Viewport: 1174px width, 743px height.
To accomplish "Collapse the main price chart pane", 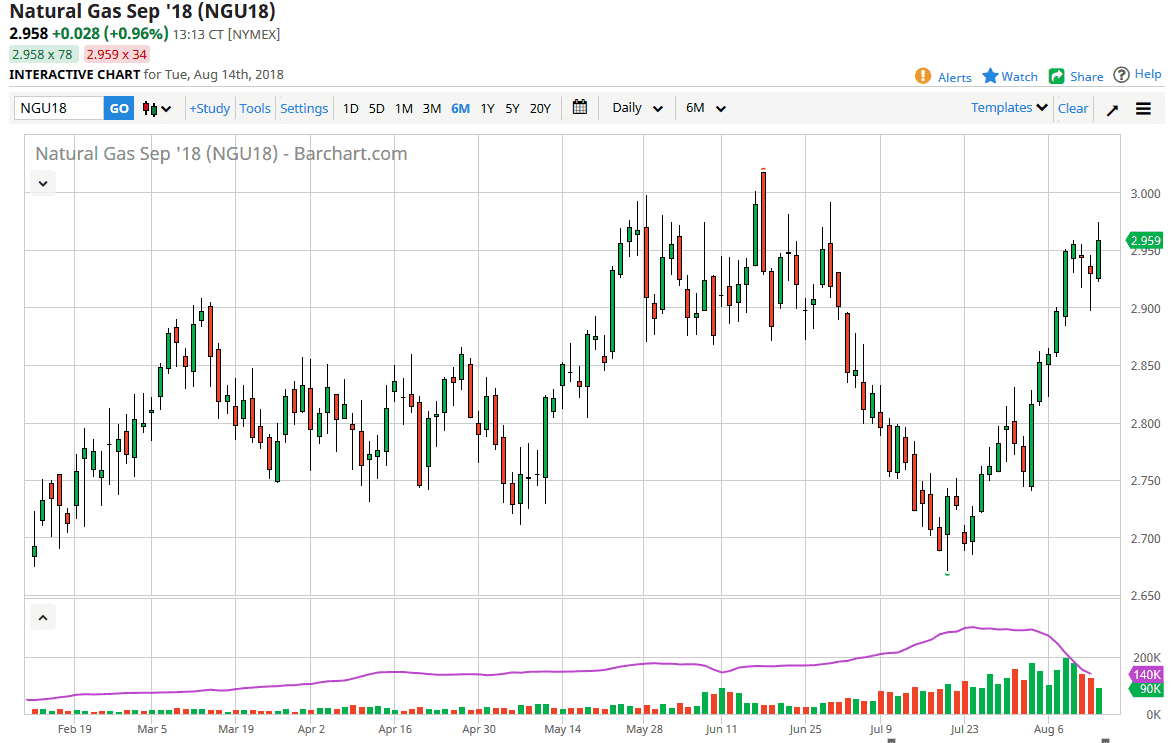I will pos(43,183).
